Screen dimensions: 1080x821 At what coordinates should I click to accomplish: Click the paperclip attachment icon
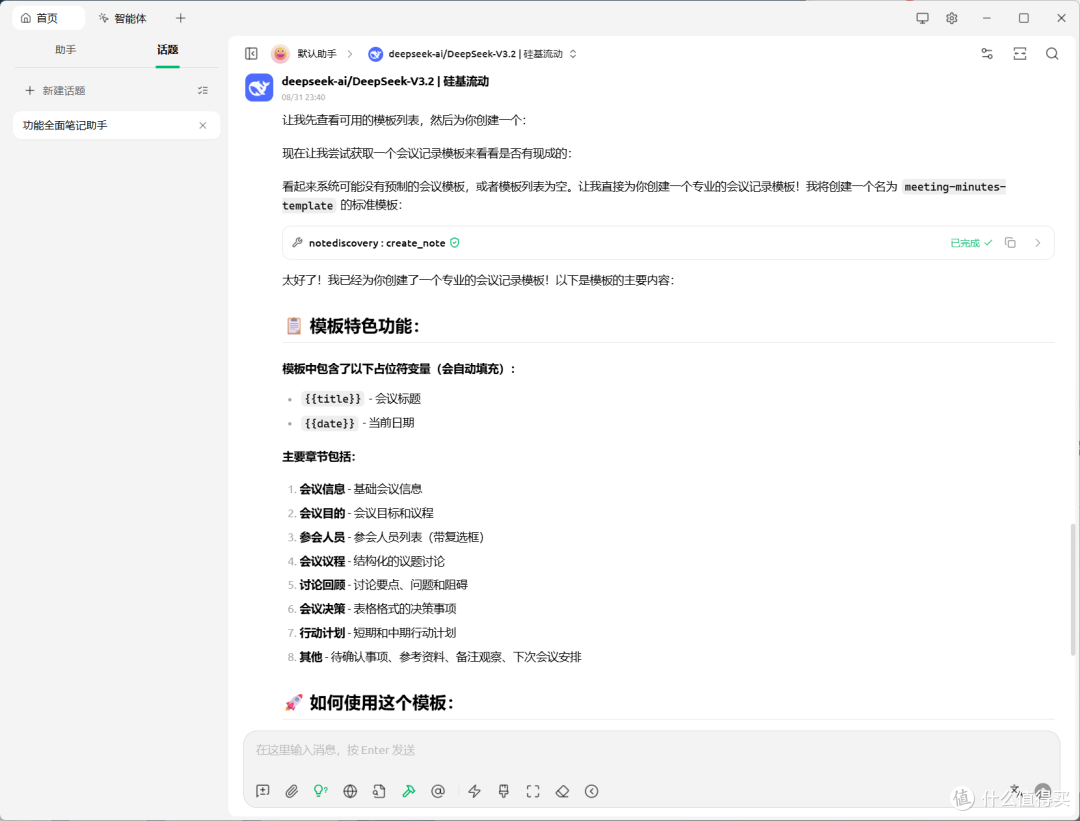(291, 791)
